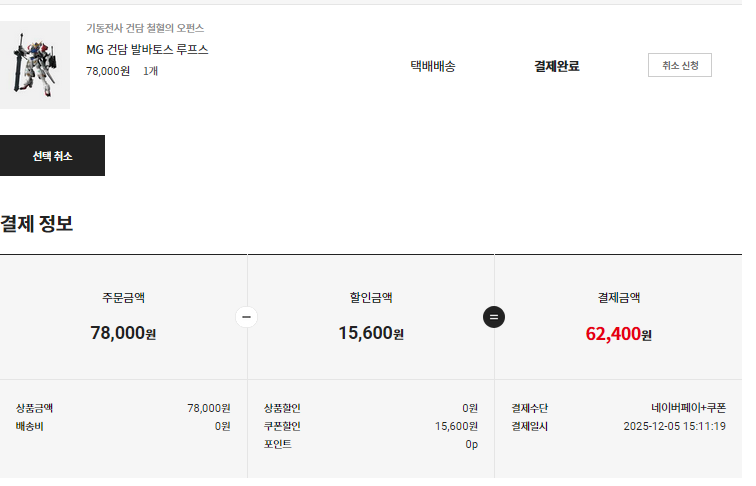Image resolution: width=756 pixels, height=486 pixels.
Task: Click the 기동전사 건담 철혈의 오펀스 series text
Action: [145, 28]
